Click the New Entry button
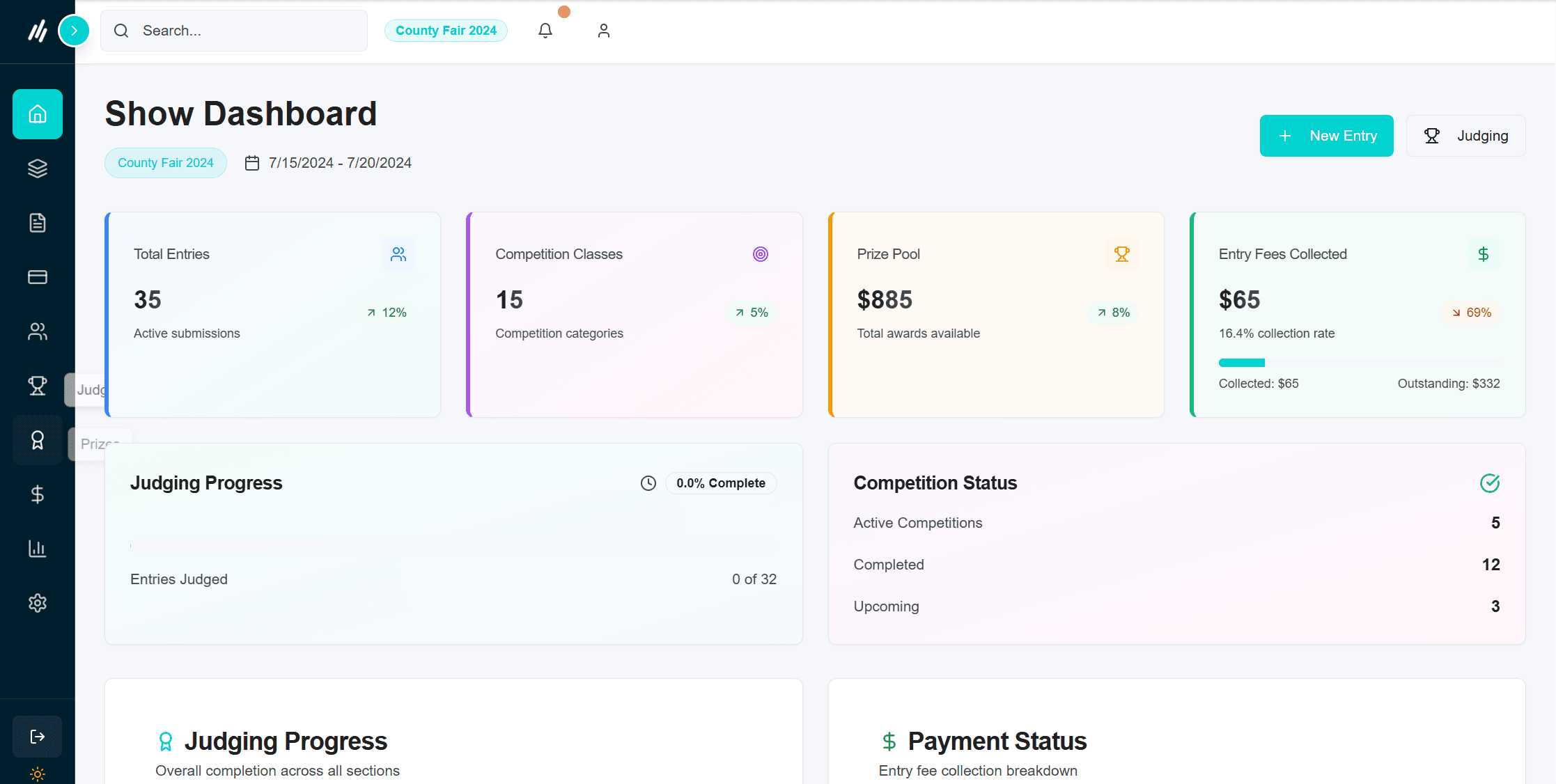Viewport: 1556px width, 784px height. [x=1327, y=136]
